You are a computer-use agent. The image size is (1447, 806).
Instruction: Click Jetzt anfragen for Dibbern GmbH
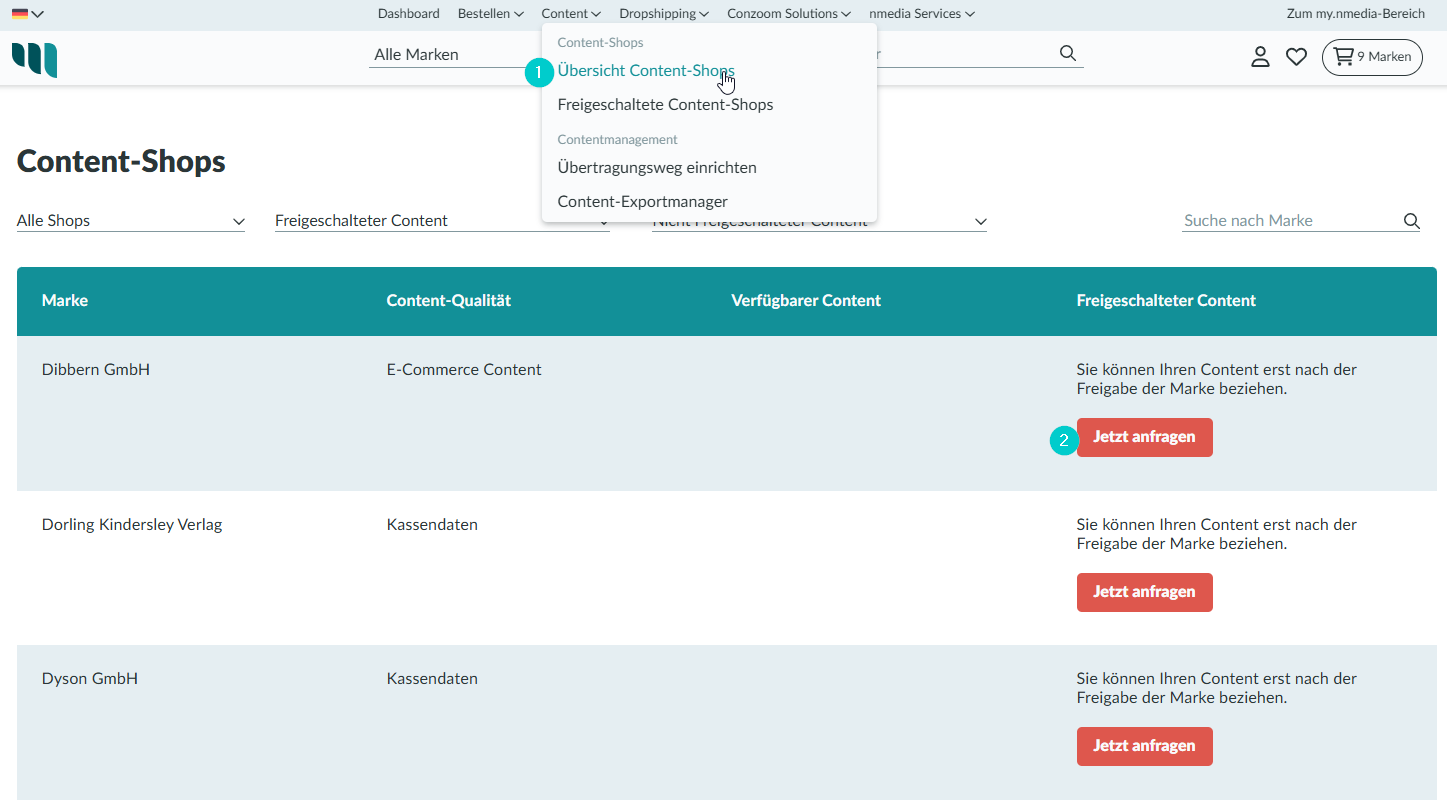(x=1144, y=437)
